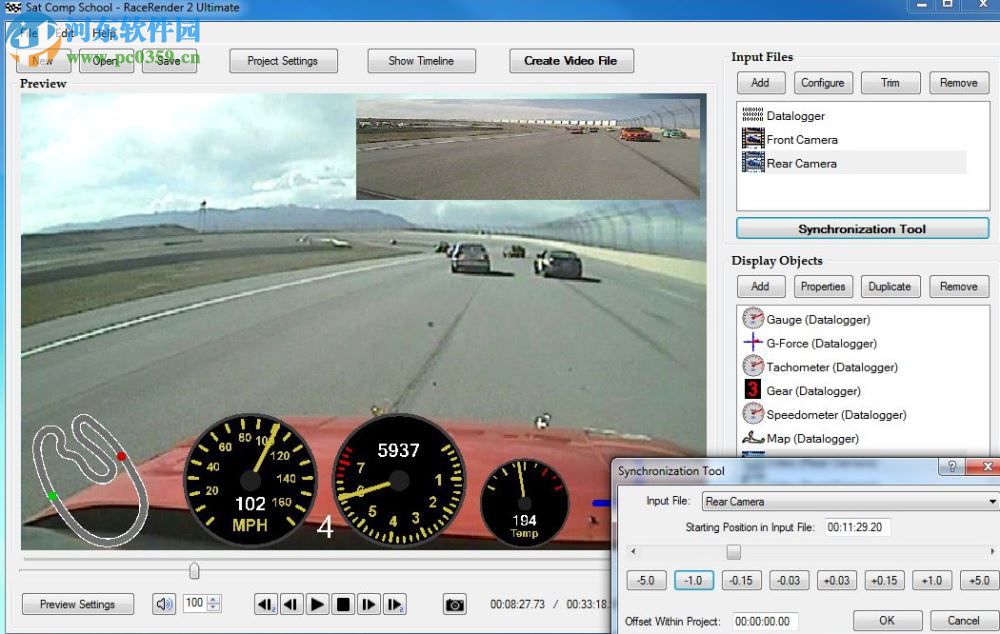
Task: Mute audio with the speaker icon
Action: 164,603
